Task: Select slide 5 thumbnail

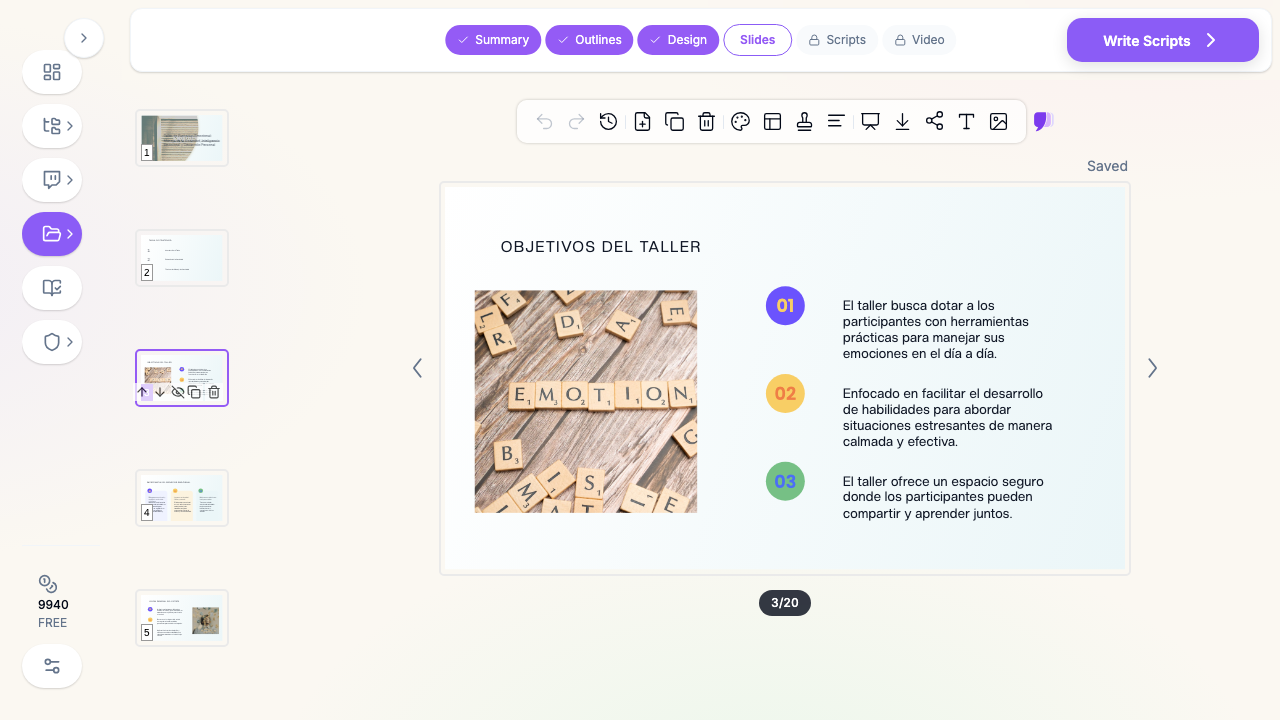Action: pyautogui.click(x=182, y=618)
